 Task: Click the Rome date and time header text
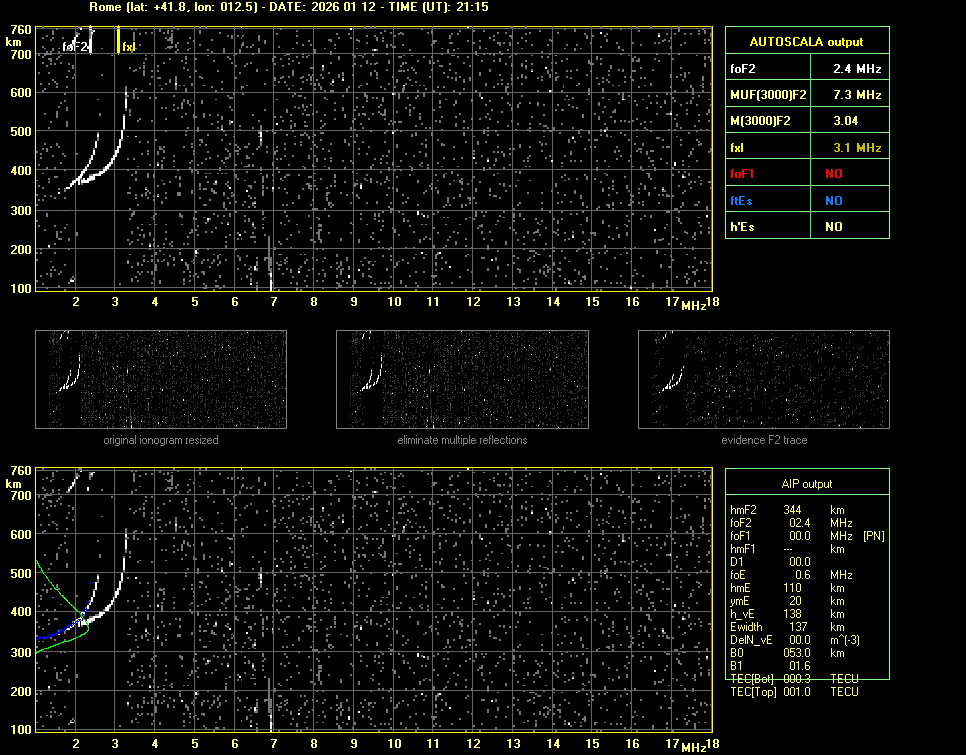point(289,7)
